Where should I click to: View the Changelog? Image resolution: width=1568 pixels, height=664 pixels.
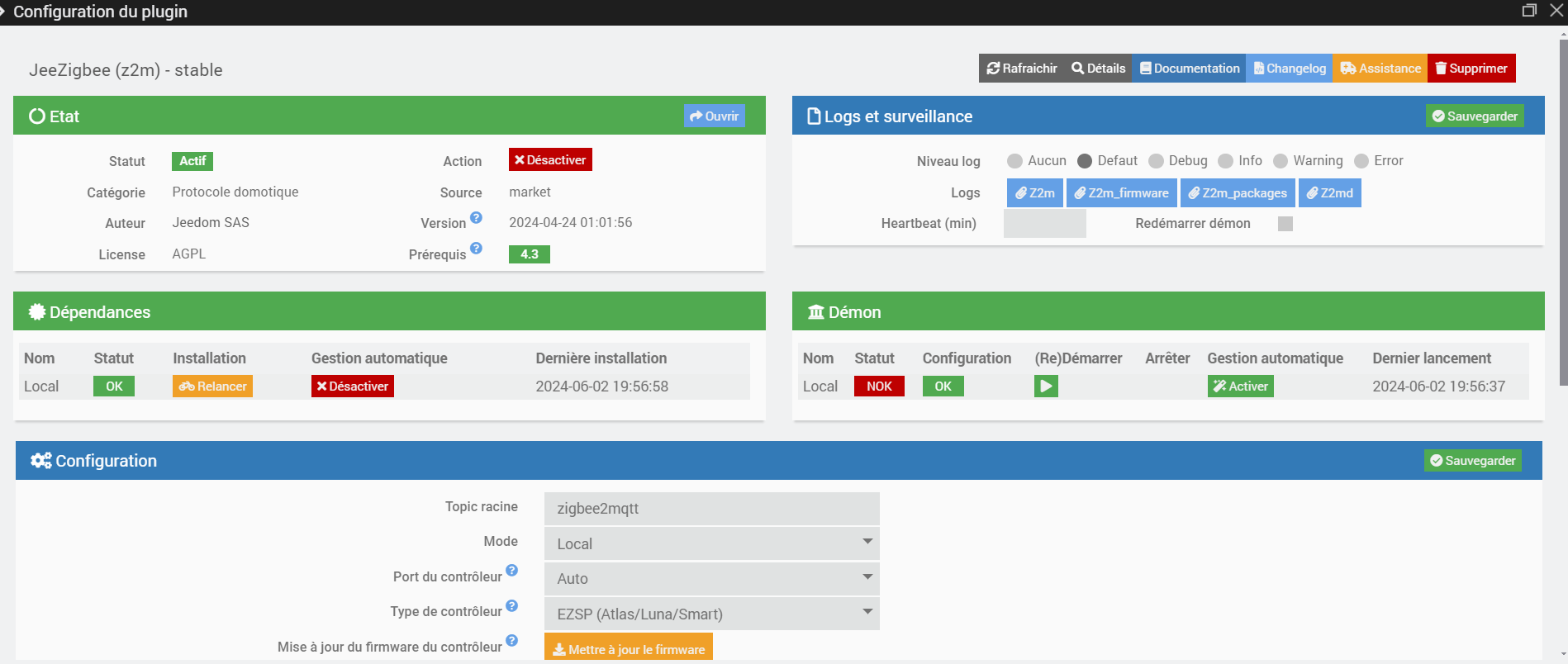click(1289, 69)
